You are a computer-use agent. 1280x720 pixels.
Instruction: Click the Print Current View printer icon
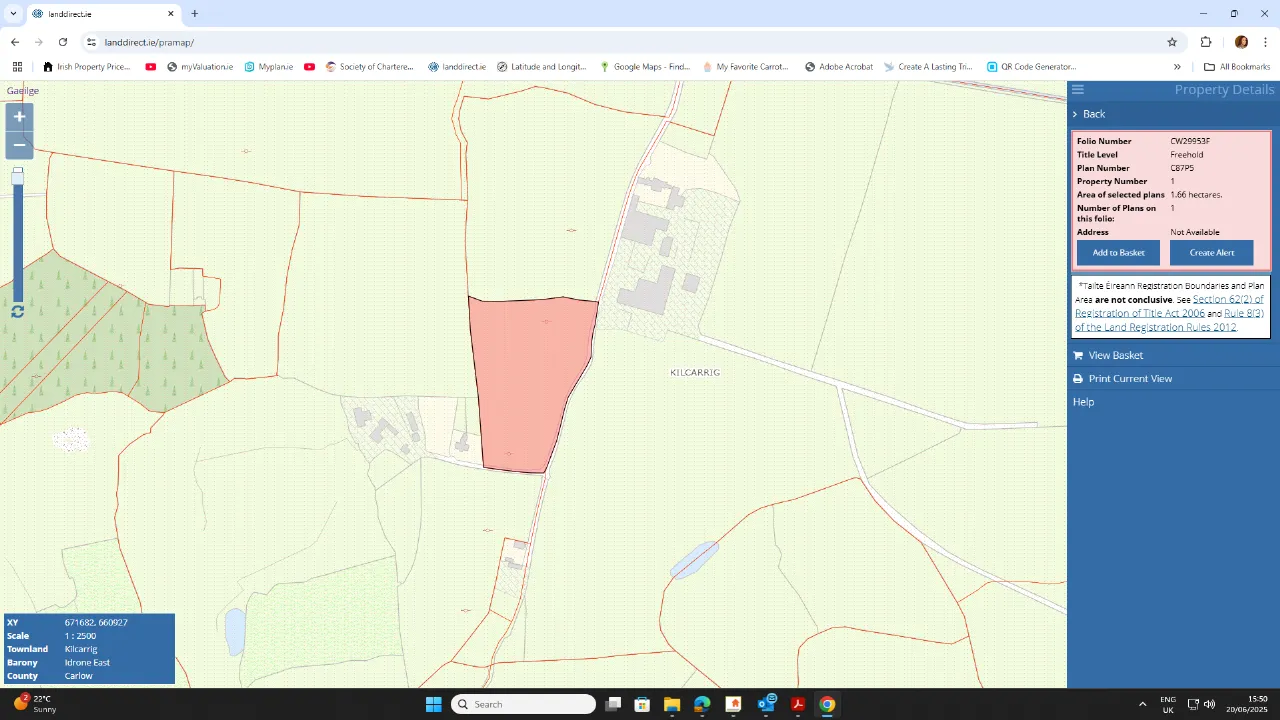(1077, 378)
